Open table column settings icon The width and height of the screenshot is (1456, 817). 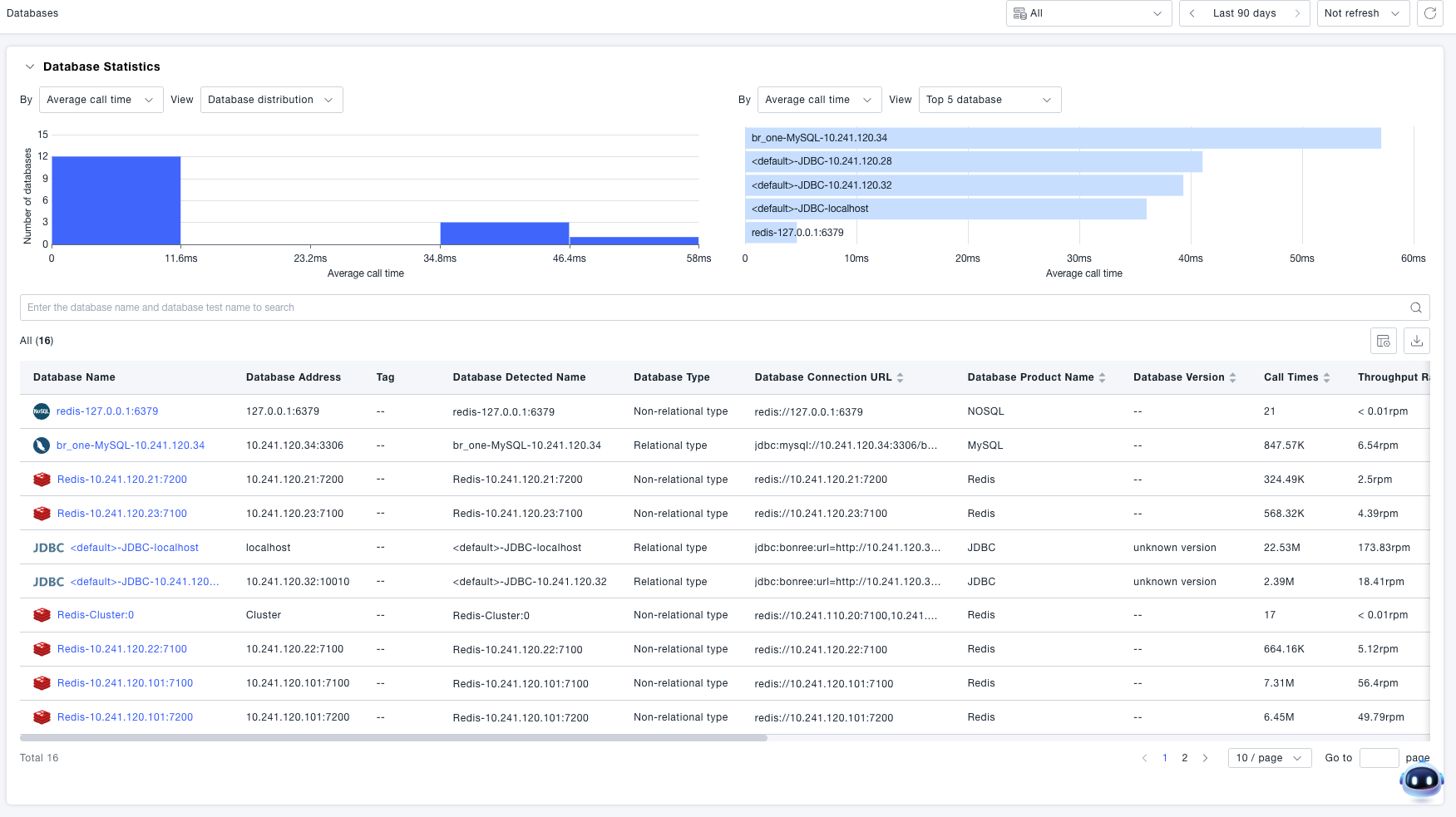(1384, 341)
